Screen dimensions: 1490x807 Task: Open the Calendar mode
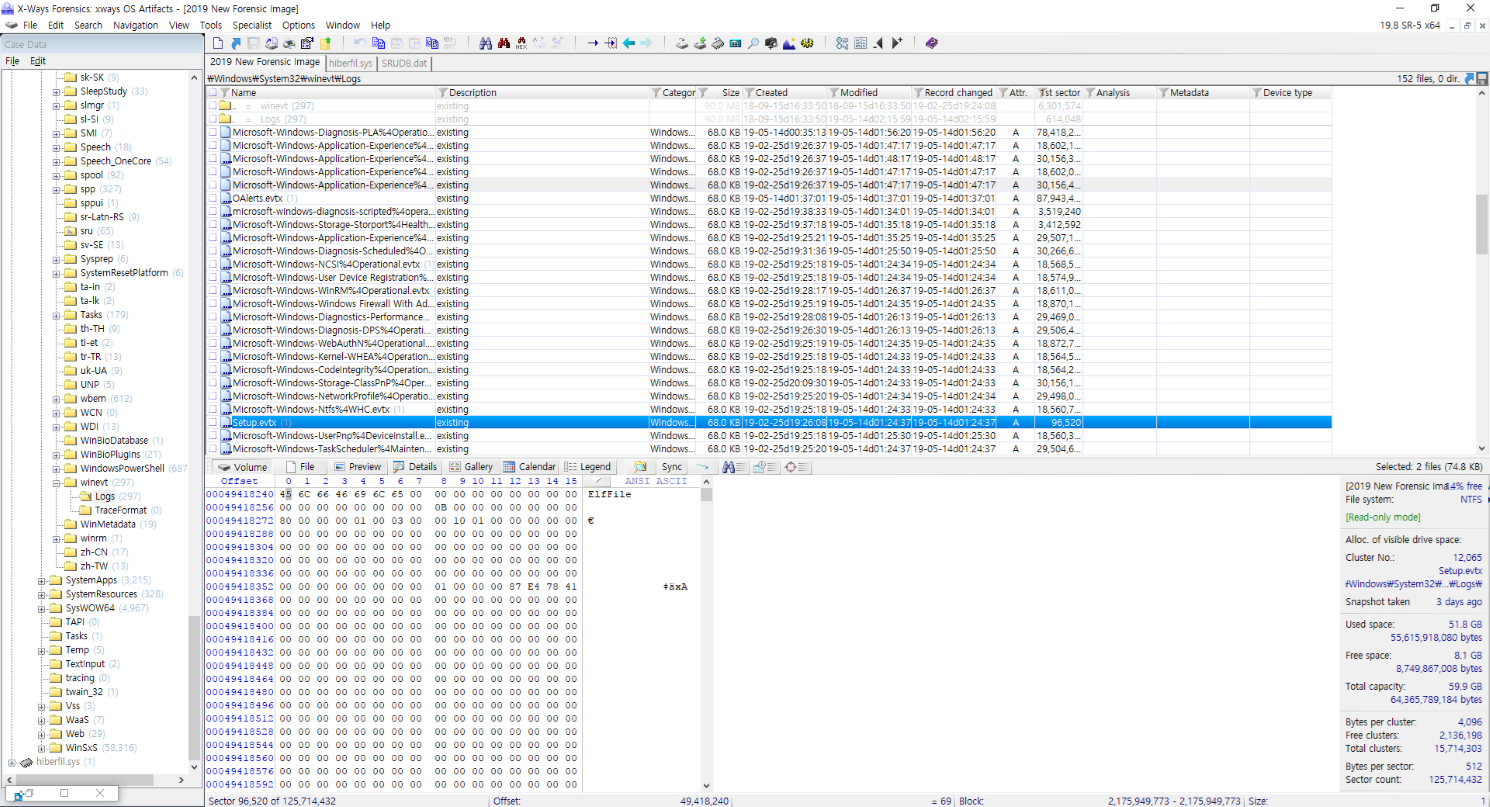tap(530, 467)
